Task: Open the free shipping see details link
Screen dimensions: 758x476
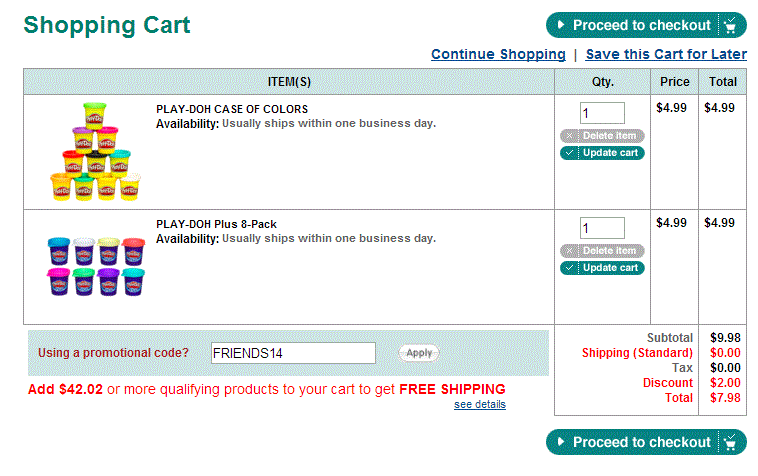Action: point(479,404)
